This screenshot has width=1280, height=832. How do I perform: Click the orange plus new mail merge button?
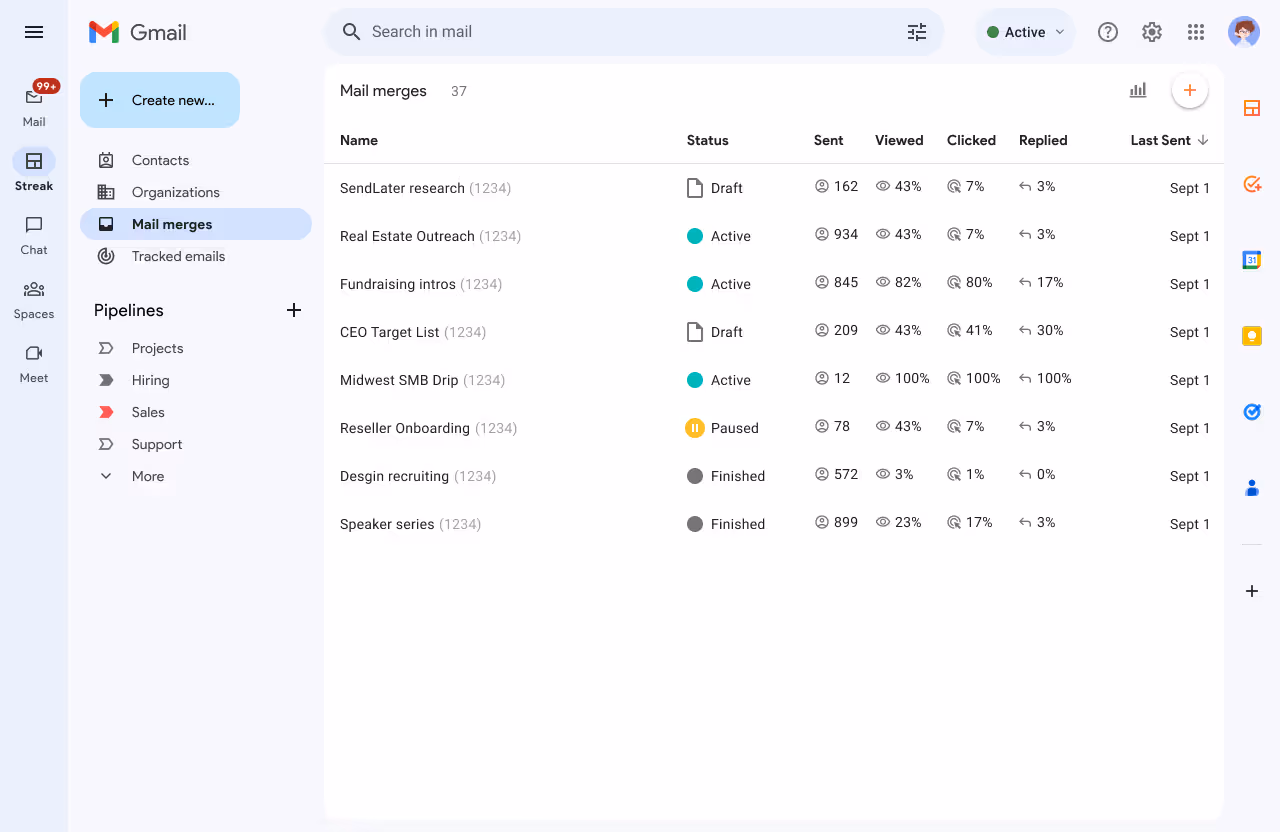point(1190,90)
